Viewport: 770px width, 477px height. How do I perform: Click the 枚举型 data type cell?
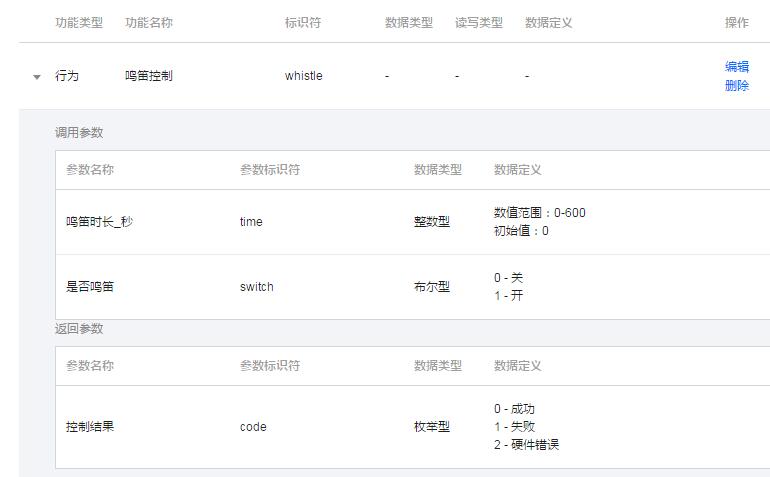click(431, 427)
